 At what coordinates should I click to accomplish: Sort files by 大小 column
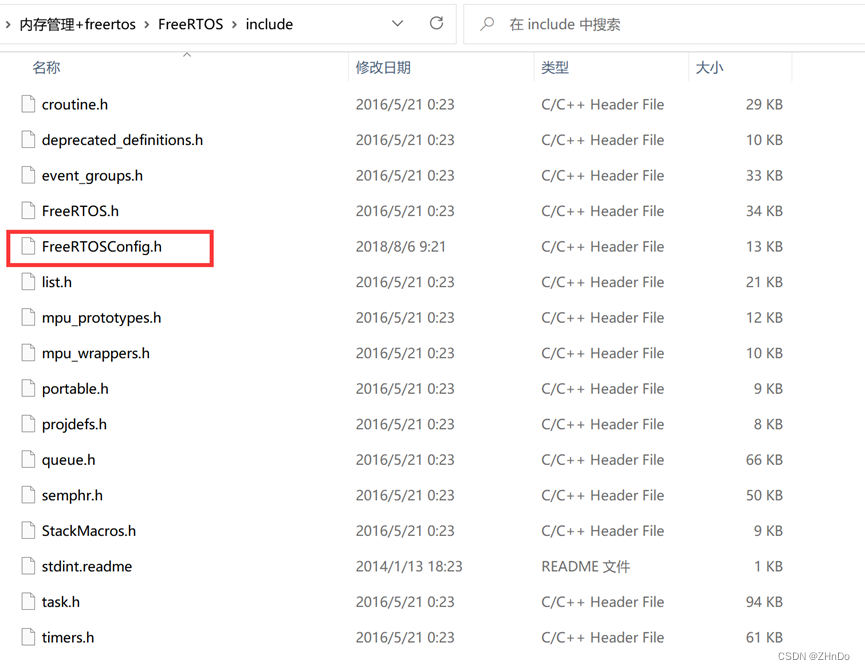pos(709,67)
